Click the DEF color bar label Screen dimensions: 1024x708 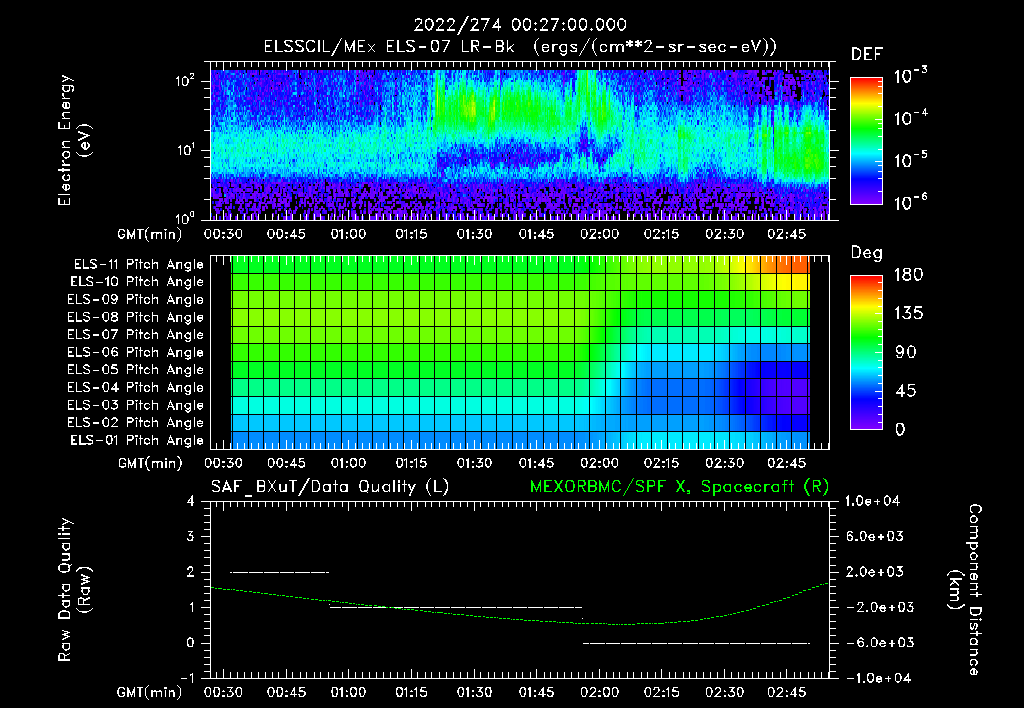tap(867, 55)
